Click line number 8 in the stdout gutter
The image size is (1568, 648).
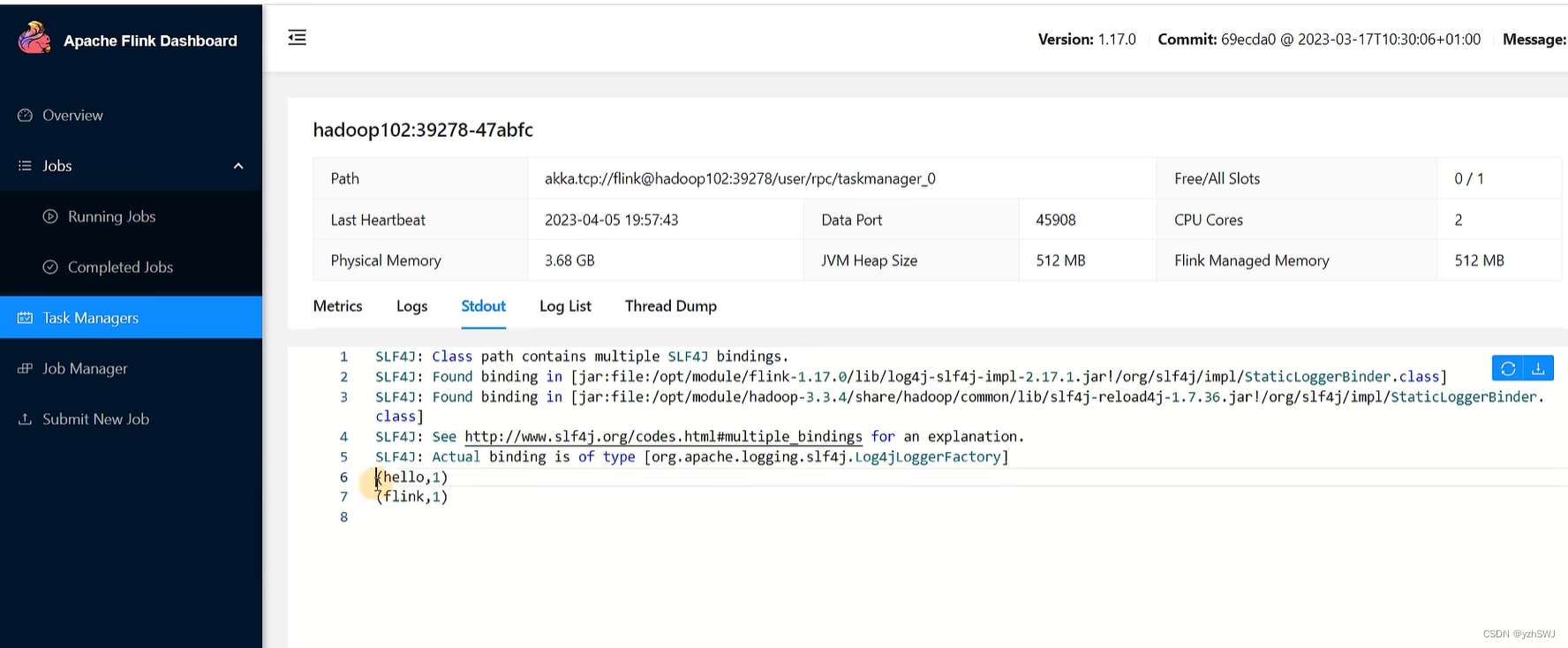(x=343, y=516)
